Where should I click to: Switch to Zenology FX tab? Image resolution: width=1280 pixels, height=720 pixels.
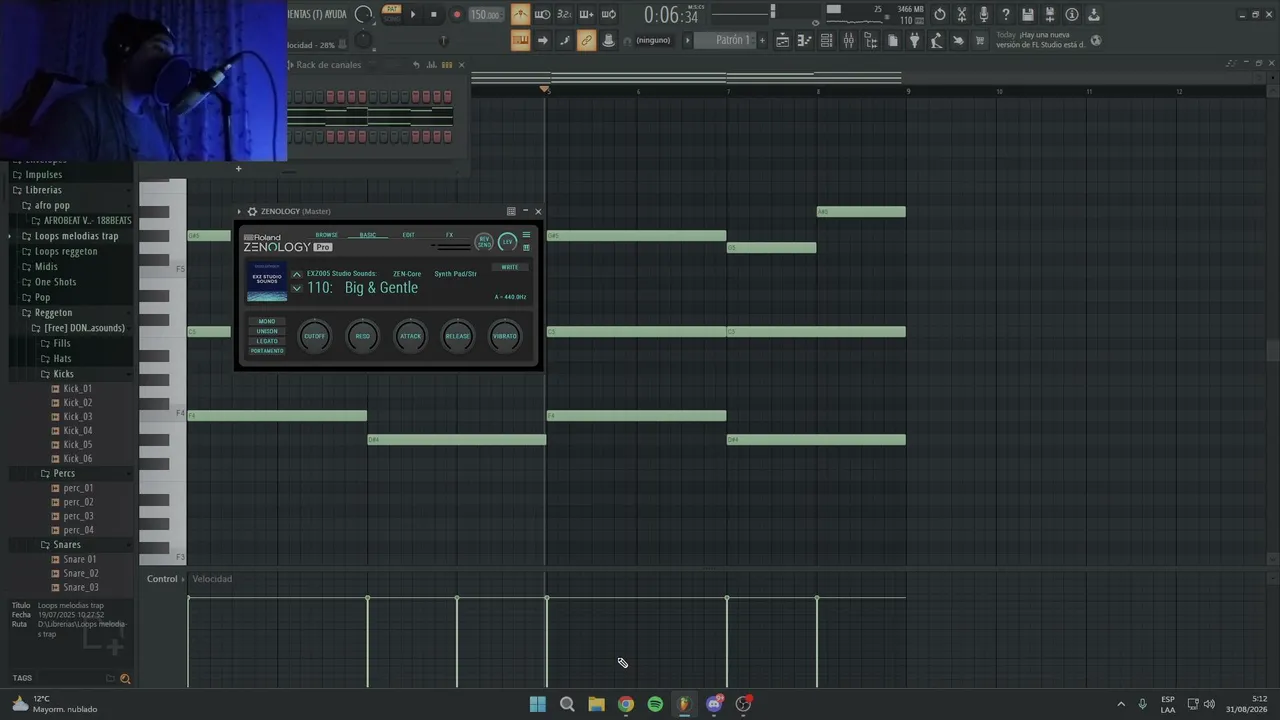(x=449, y=235)
